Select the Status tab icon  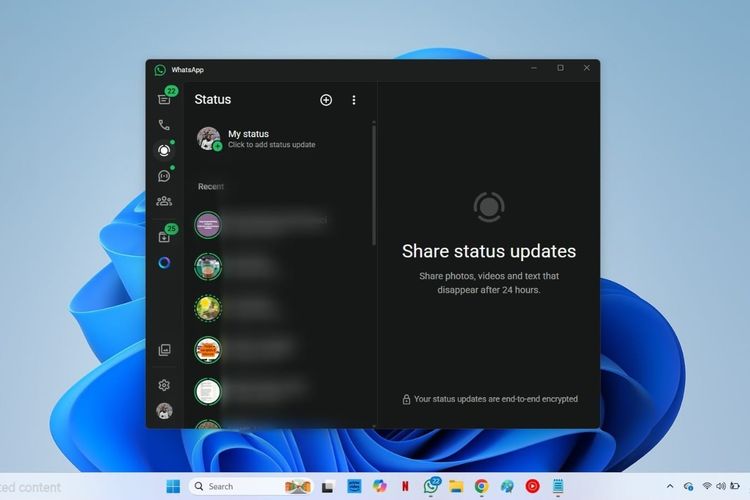(x=164, y=151)
